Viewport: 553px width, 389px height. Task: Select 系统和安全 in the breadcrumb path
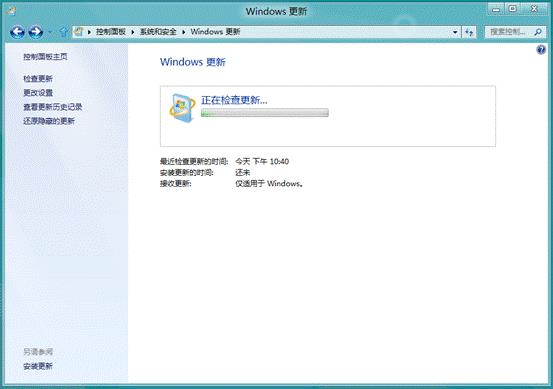[158, 32]
